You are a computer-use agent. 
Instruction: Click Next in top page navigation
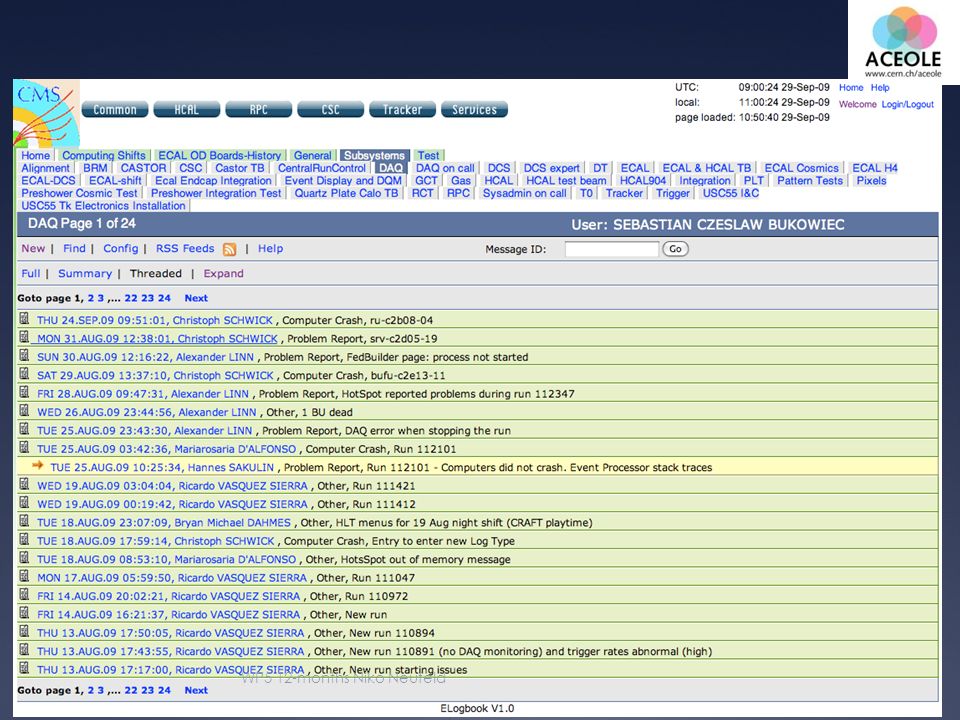(196, 298)
